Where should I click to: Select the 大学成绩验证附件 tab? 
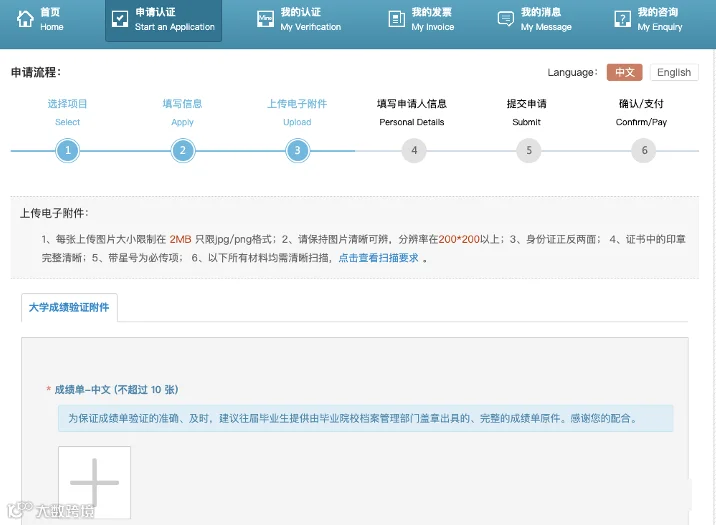coord(69,307)
